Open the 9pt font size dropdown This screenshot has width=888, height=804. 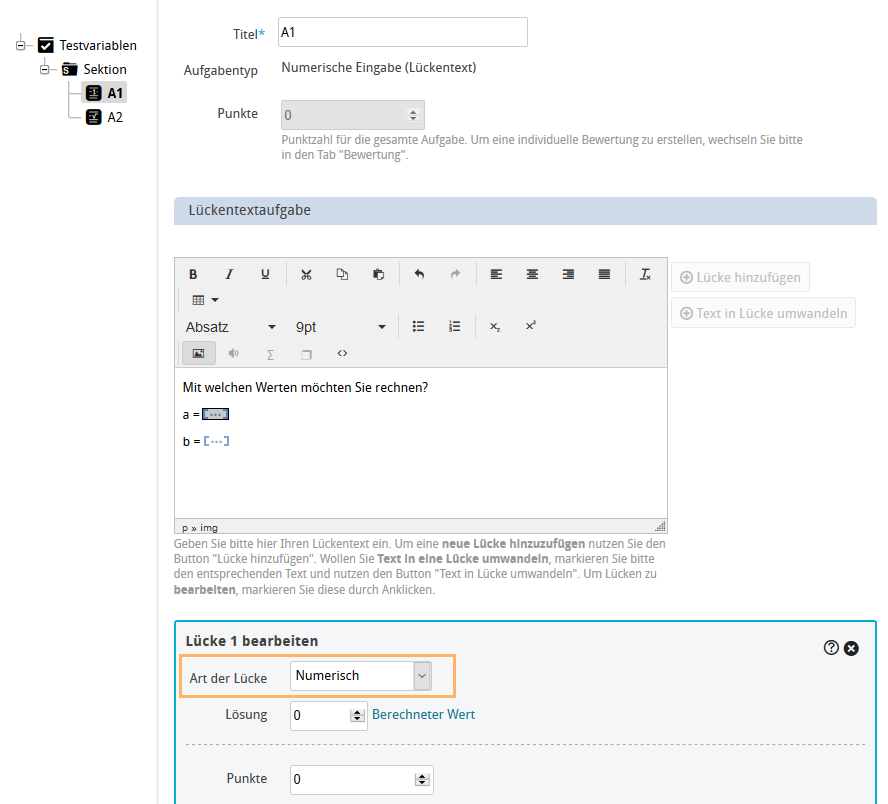tap(340, 327)
